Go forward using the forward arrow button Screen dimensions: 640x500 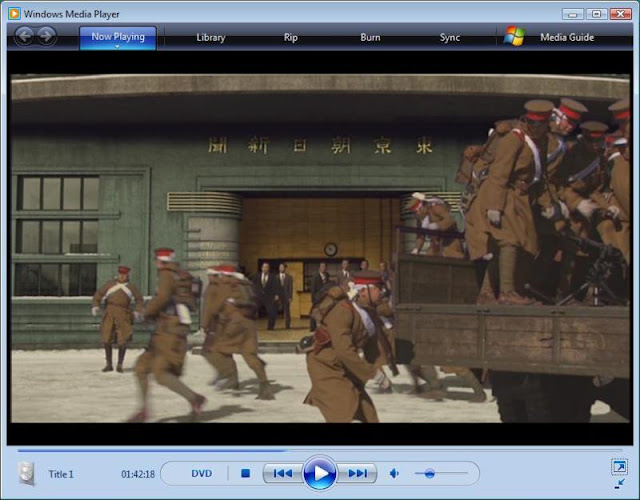tap(47, 36)
